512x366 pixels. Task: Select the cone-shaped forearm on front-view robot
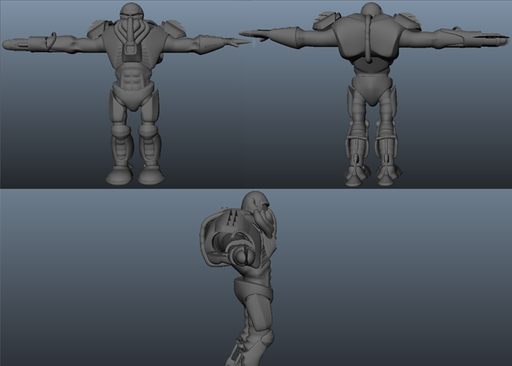[x=207, y=45]
